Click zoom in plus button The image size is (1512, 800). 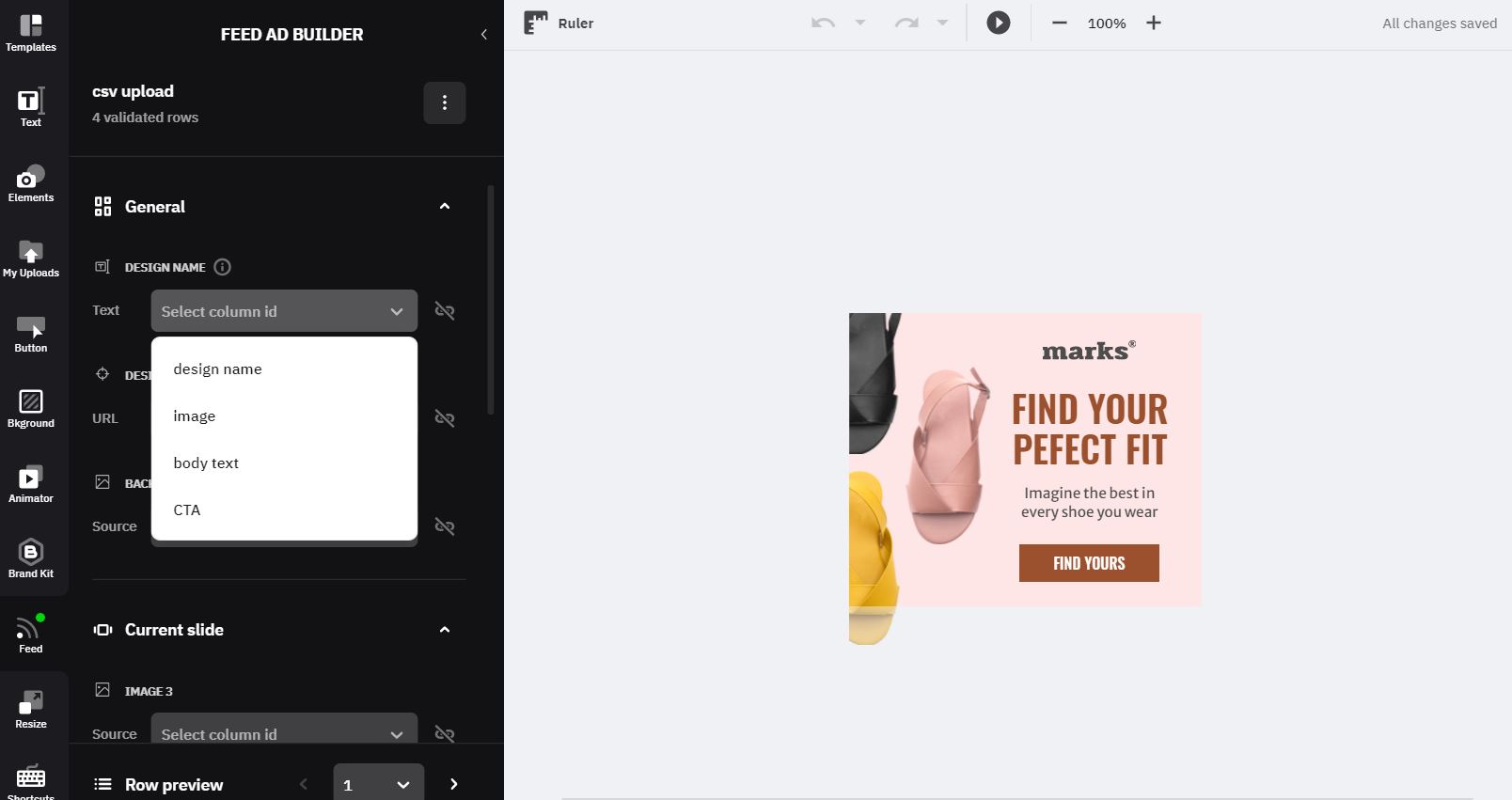[1154, 24]
